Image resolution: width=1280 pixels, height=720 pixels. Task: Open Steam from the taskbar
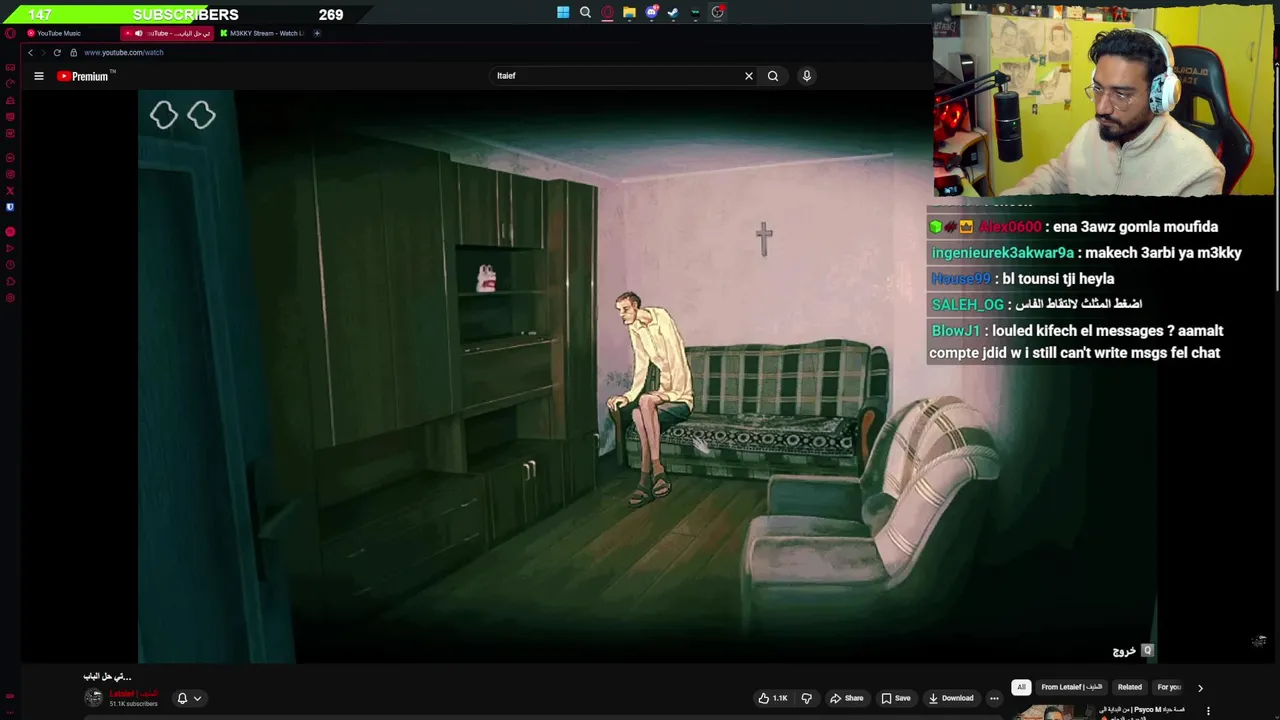tap(673, 13)
